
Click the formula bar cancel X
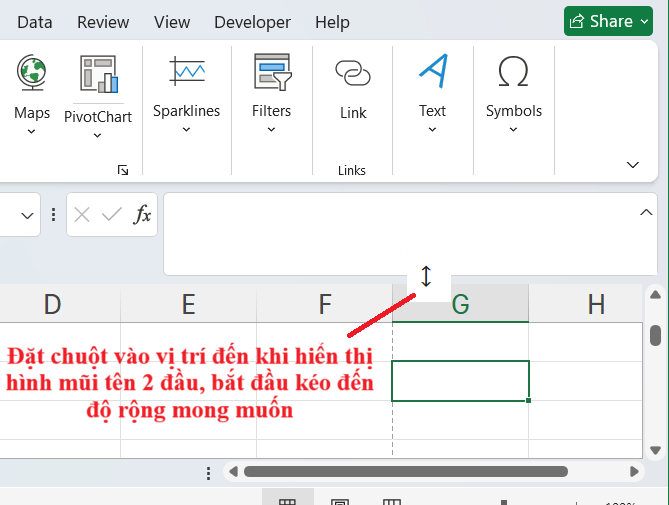pyautogui.click(x=83, y=214)
